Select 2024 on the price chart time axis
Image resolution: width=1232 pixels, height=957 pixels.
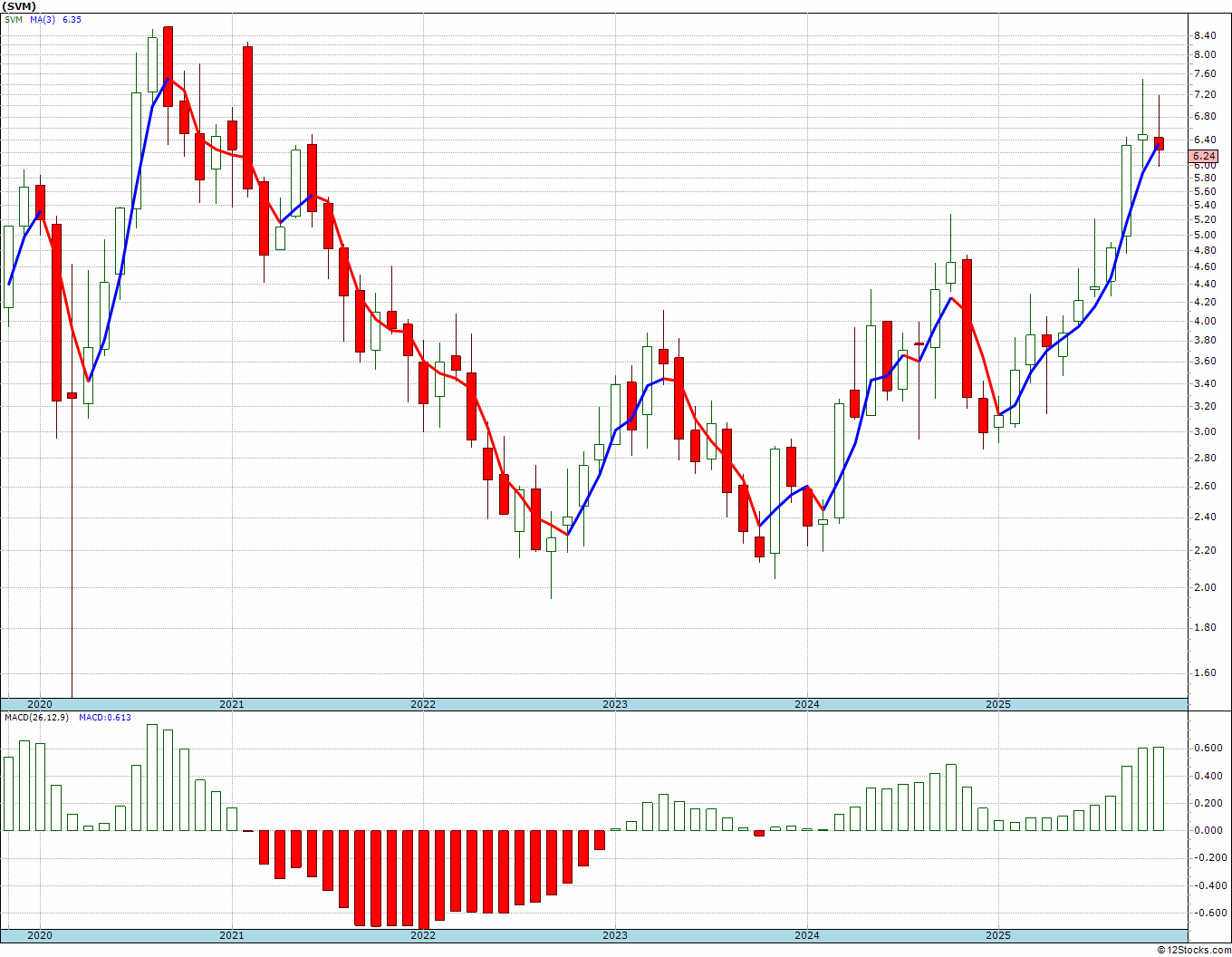807,704
